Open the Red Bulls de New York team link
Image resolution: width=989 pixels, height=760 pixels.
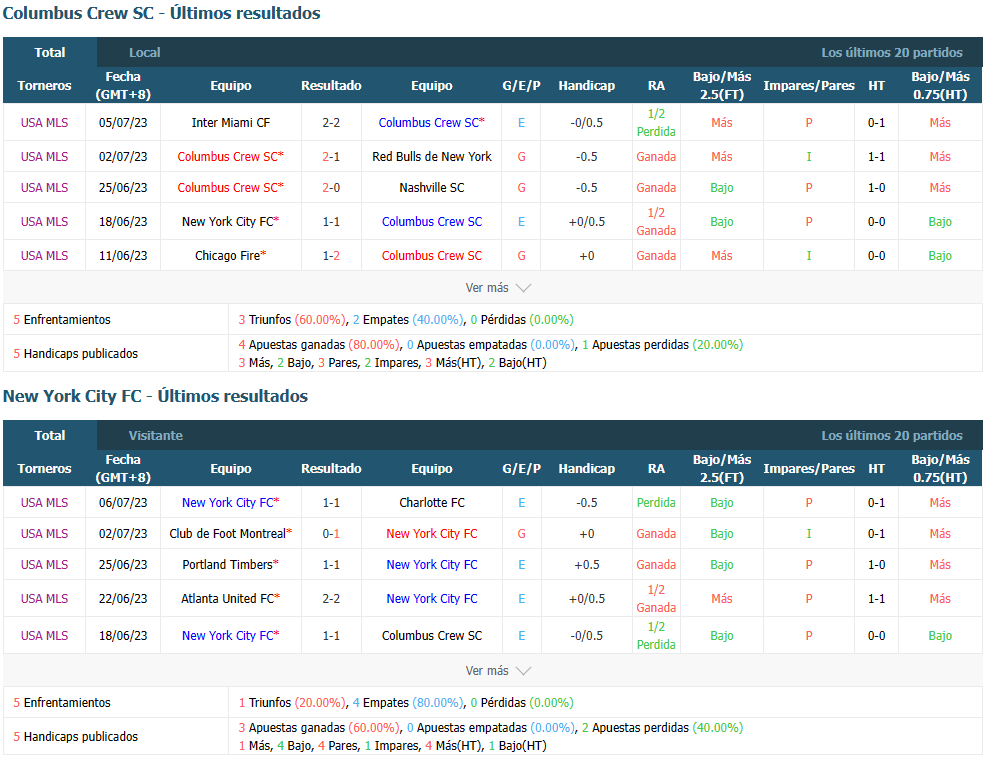(x=431, y=156)
